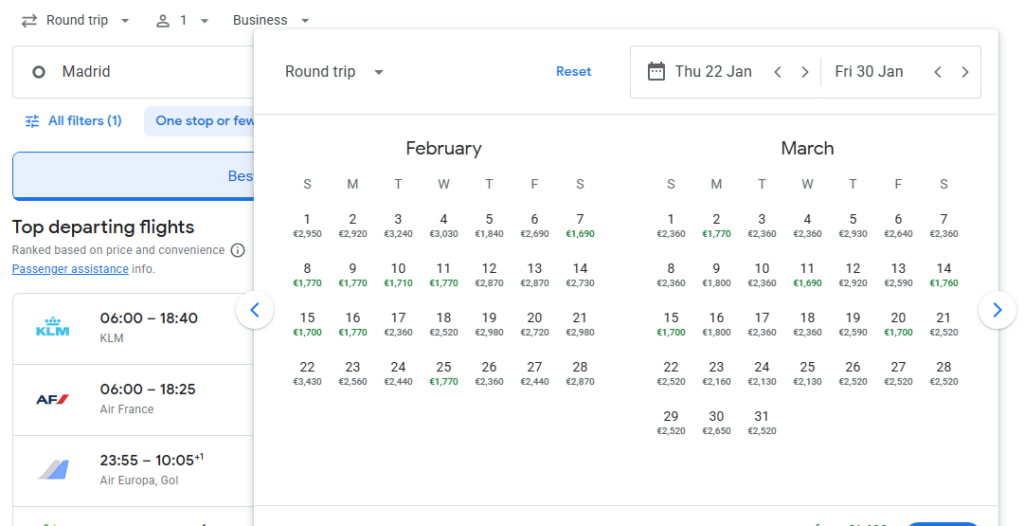Screen dimensions: 1024x526
Task: Move return date back one day
Action: [937, 72]
